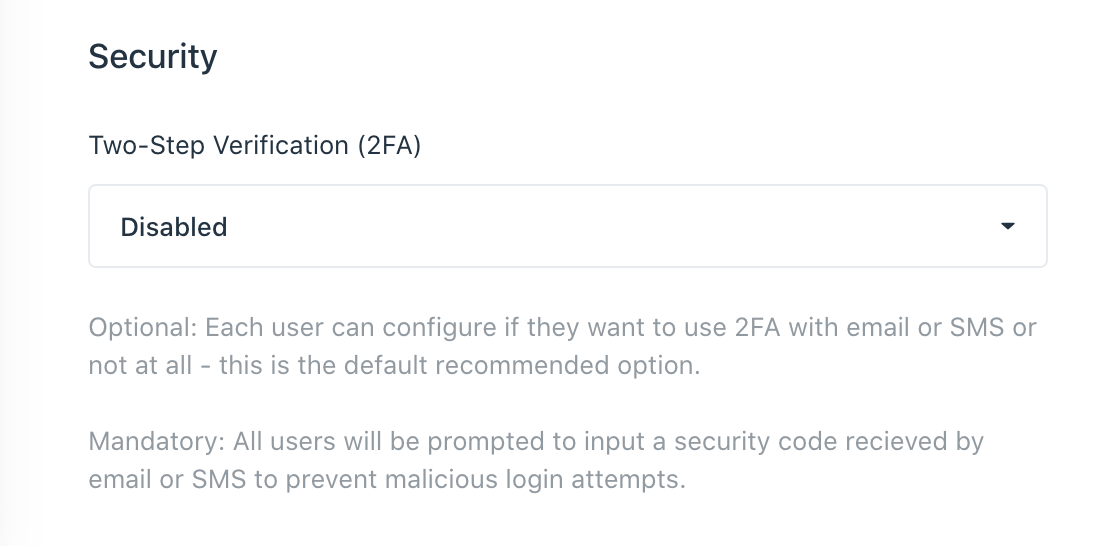Click the dropdown caret arrow icon
This screenshot has height=546, width=1116.
click(x=1007, y=226)
